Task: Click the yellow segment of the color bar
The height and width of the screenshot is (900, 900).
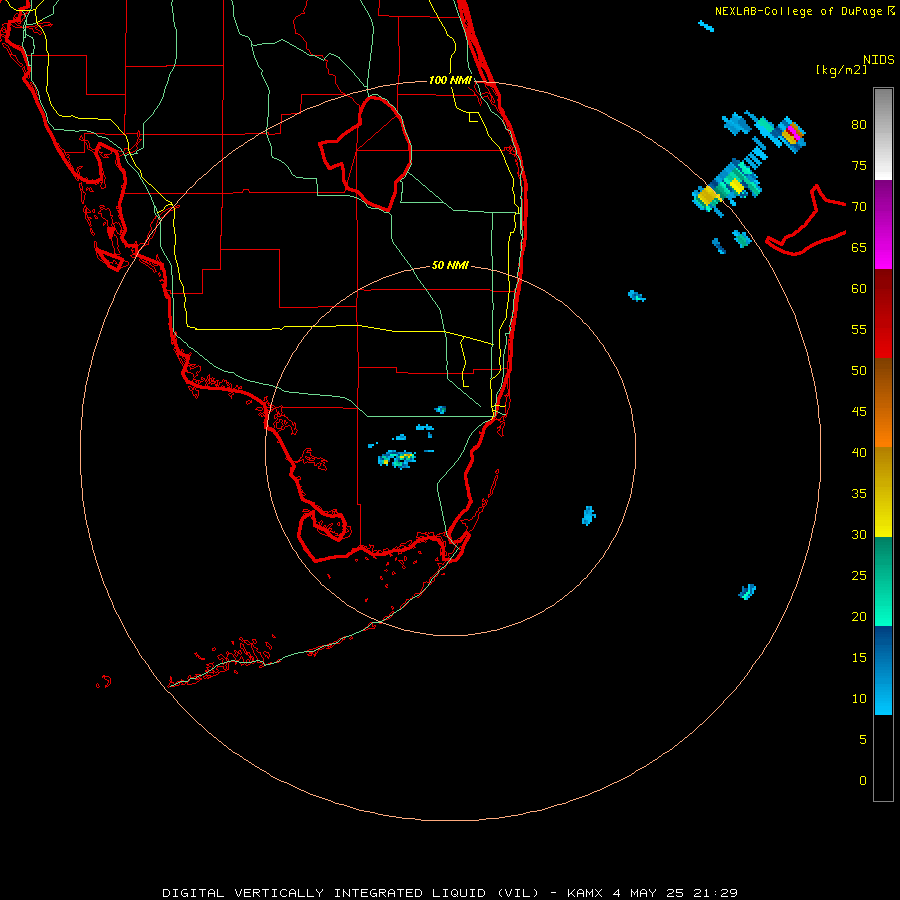Action: (883, 492)
